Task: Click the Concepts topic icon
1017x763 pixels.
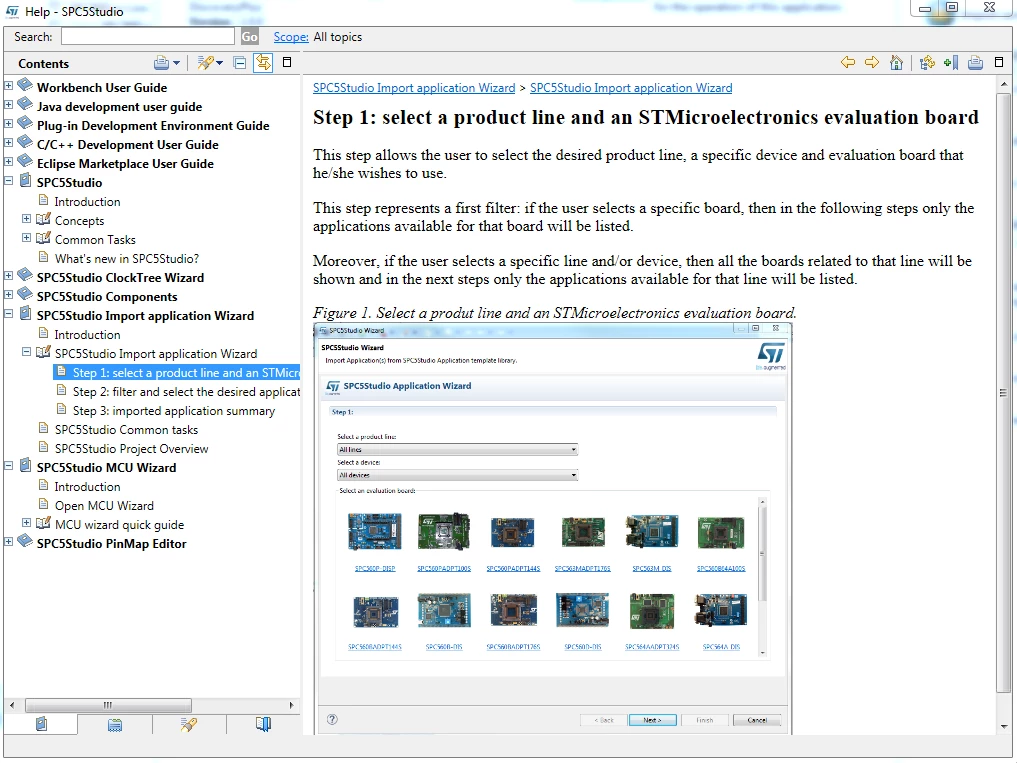Action: pos(43,219)
